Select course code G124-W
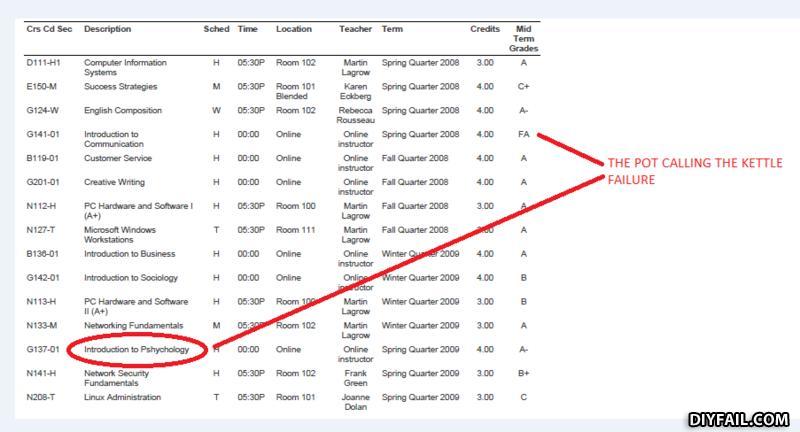The height and width of the screenshot is (432, 800). coord(43,111)
